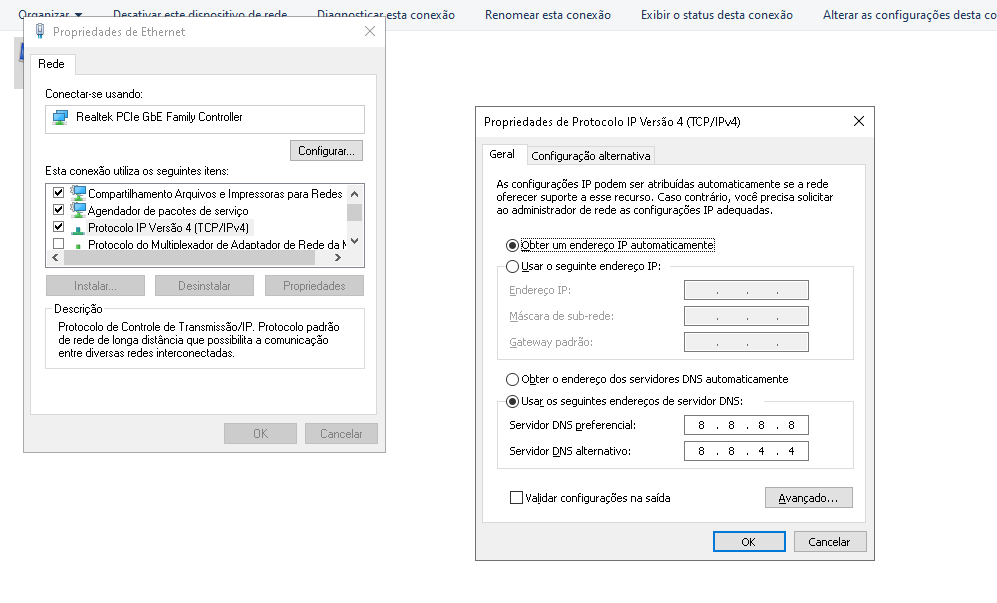Click Cancelar in TCP/IPv4 dialog
Viewport: 997px width, 603px height.
click(x=830, y=541)
